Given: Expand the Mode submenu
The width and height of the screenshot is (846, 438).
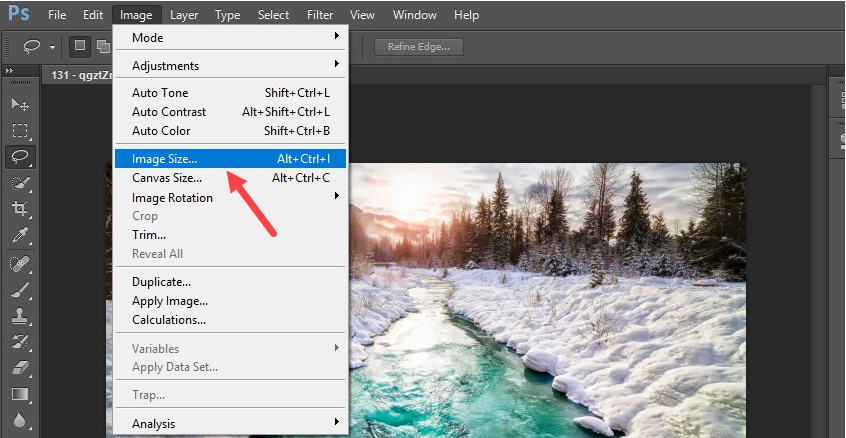Looking at the screenshot, I should click(230, 37).
